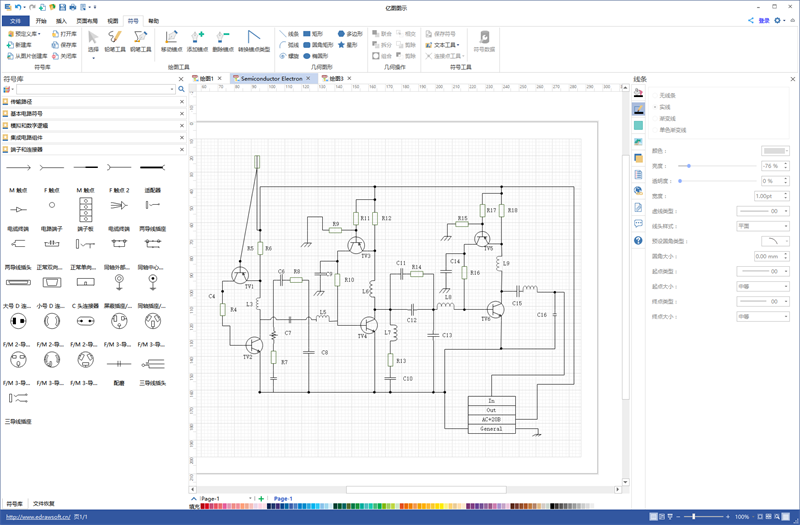
Task: Open the comment bubble panel icon
Action: (x=638, y=223)
